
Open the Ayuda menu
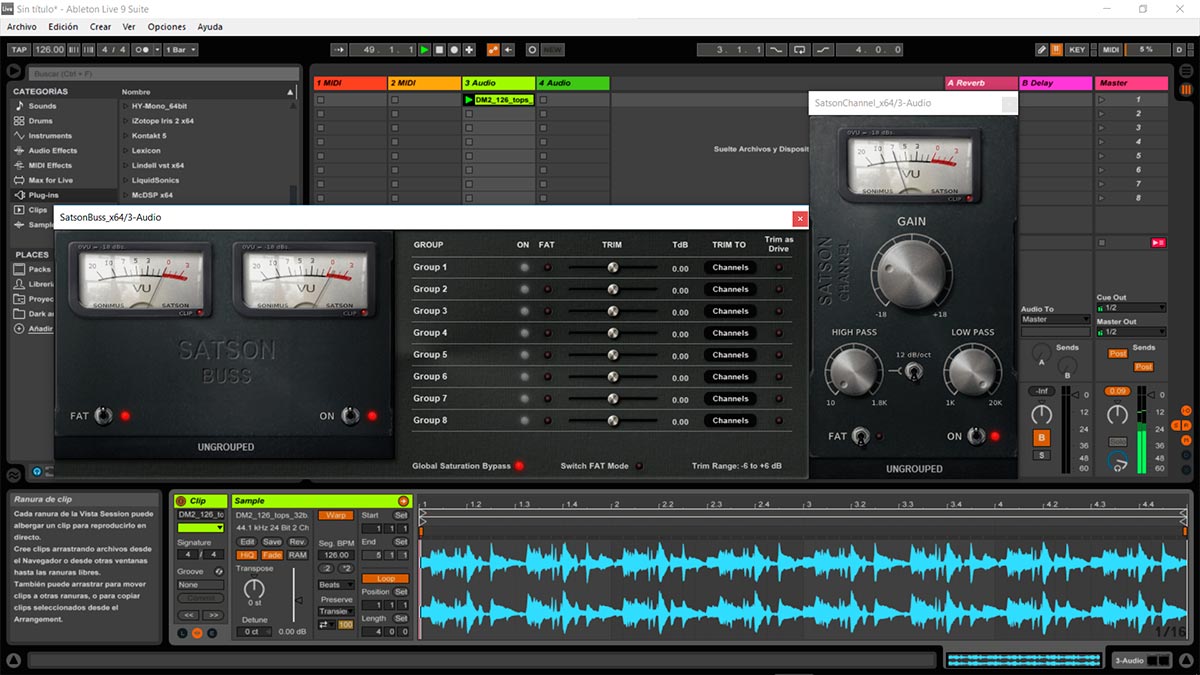tap(210, 27)
